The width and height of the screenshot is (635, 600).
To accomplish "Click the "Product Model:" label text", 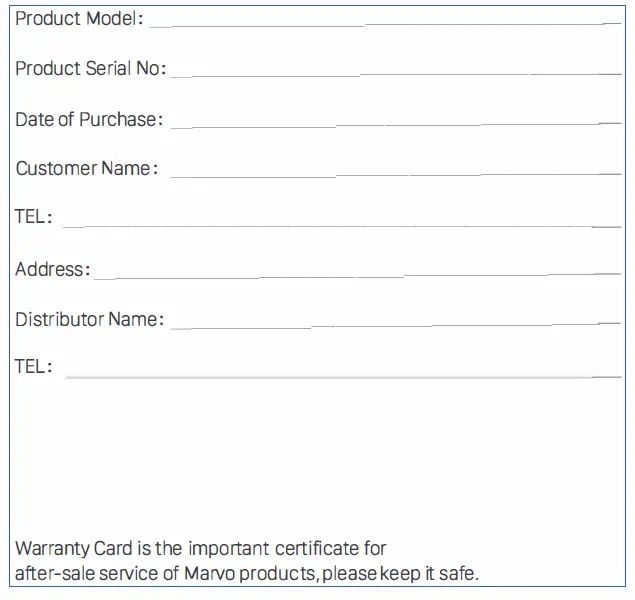I will click(80, 19).
